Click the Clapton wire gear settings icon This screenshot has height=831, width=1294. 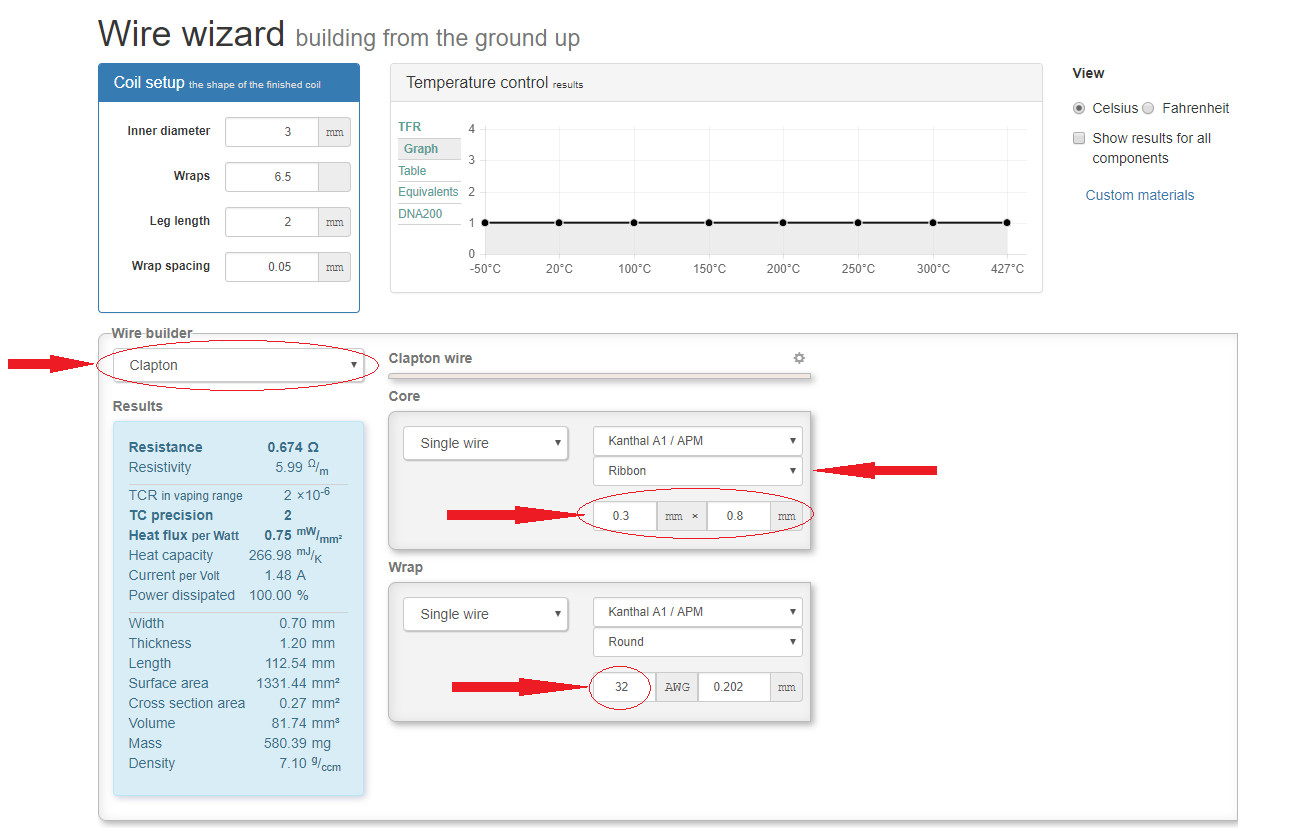pyautogui.click(x=799, y=358)
